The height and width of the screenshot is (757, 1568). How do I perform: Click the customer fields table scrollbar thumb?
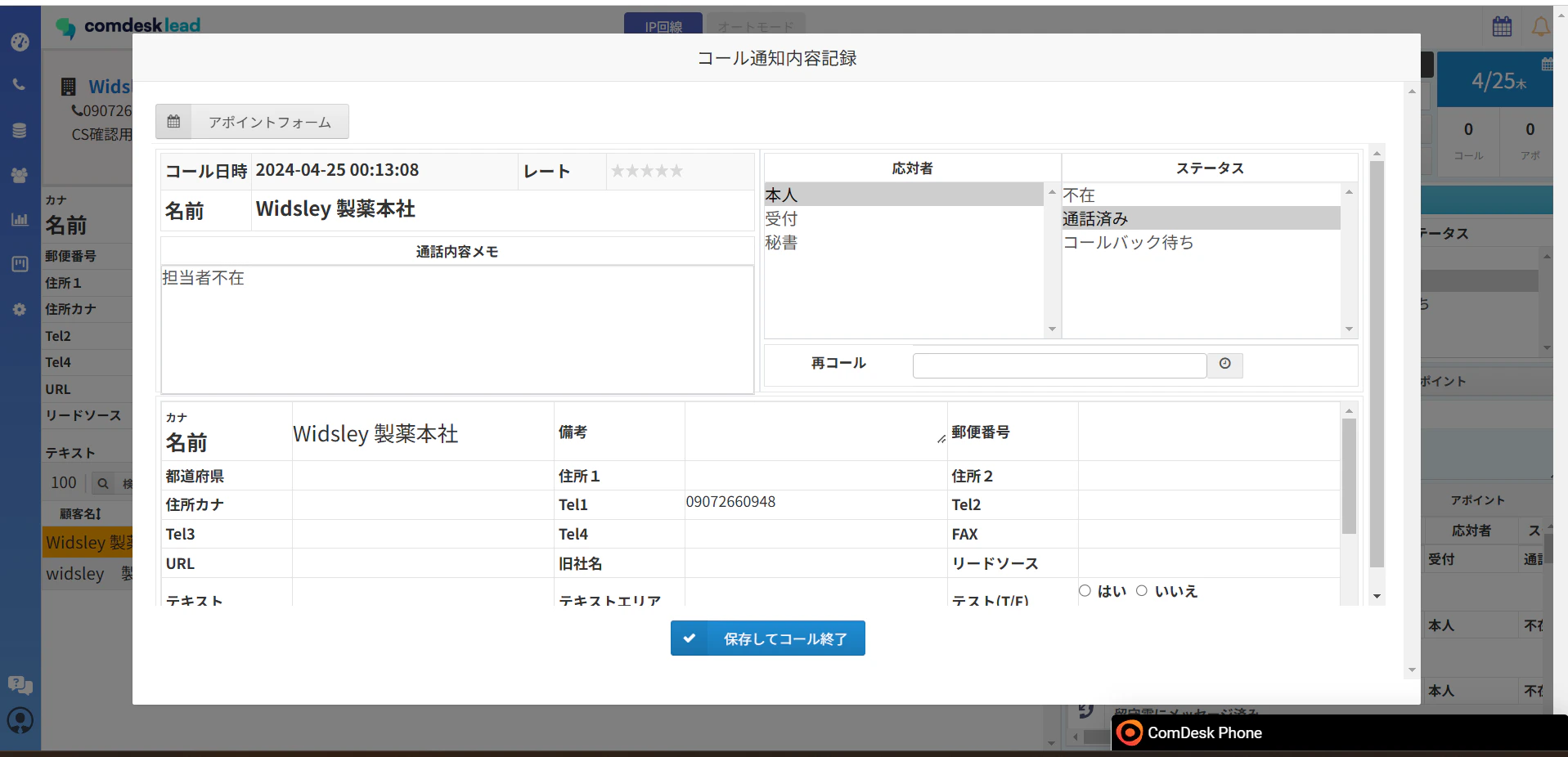pyautogui.click(x=1349, y=476)
